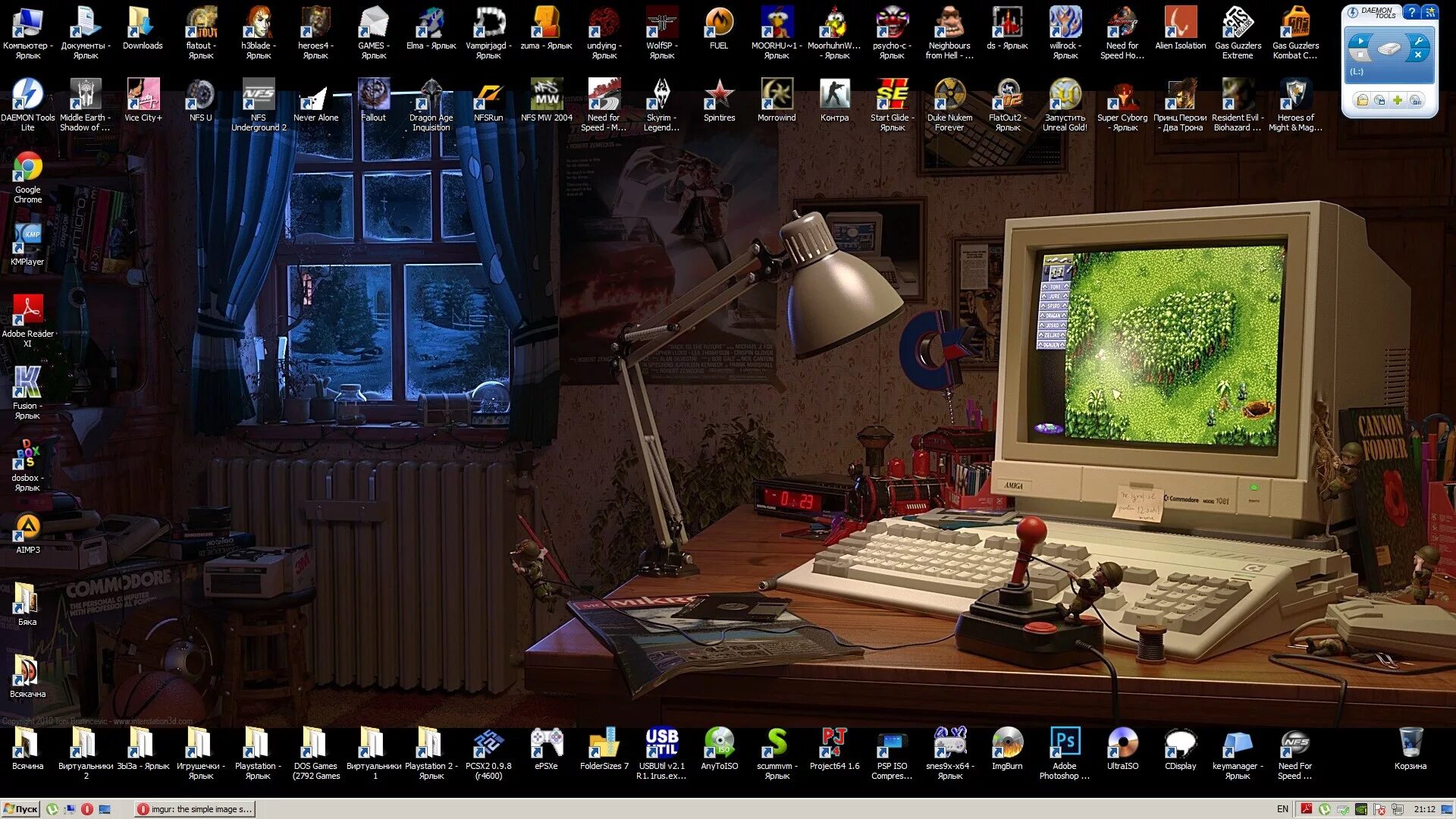Click system clock time display area
This screenshot has width=1456, height=819.
point(1422,809)
